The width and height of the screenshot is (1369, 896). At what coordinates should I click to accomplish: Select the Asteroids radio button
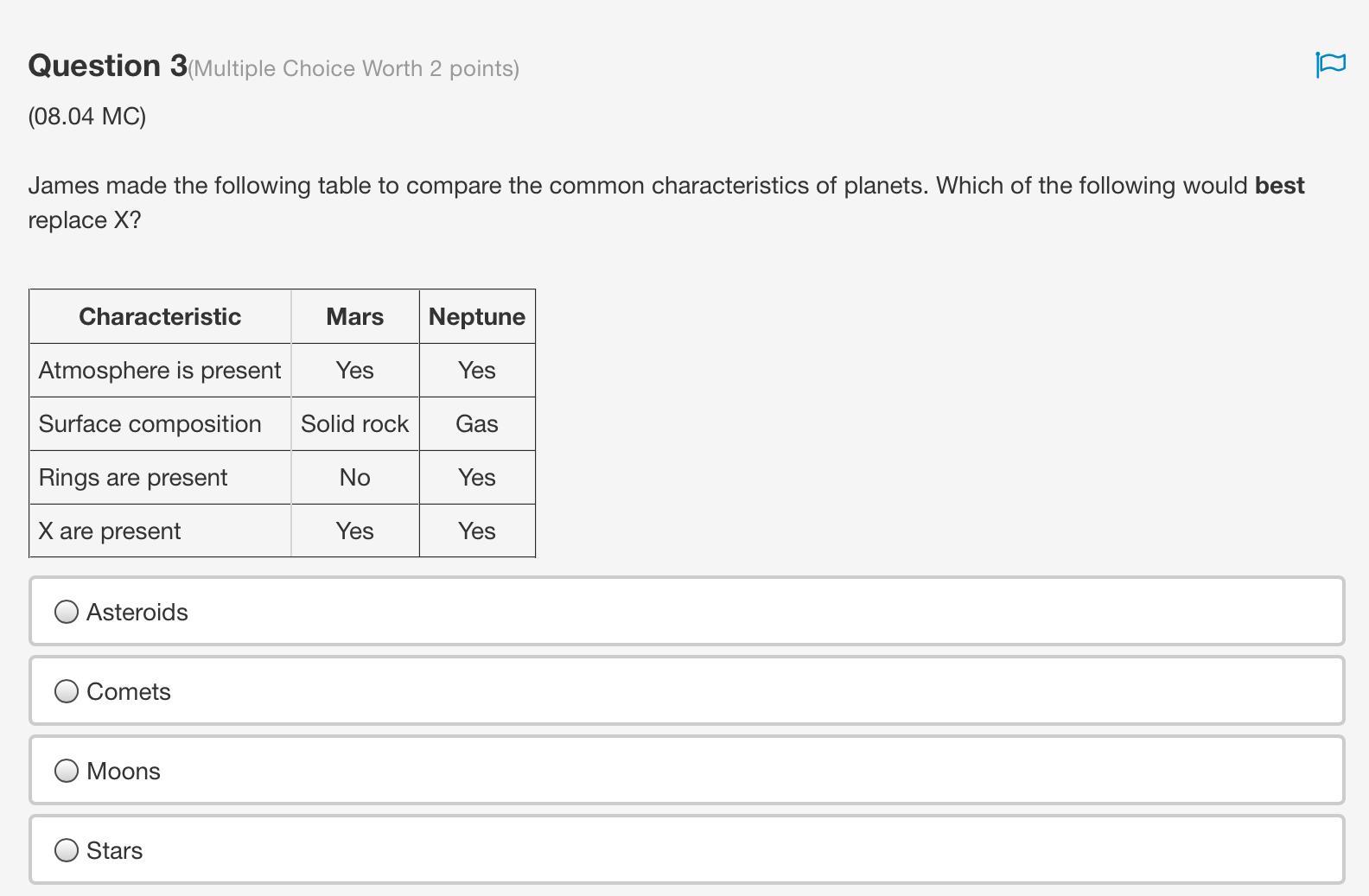click(x=67, y=612)
